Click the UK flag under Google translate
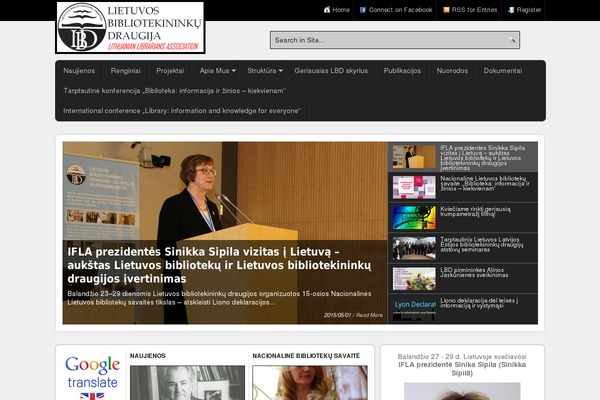This screenshot has width=600, height=400. click(92, 396)
